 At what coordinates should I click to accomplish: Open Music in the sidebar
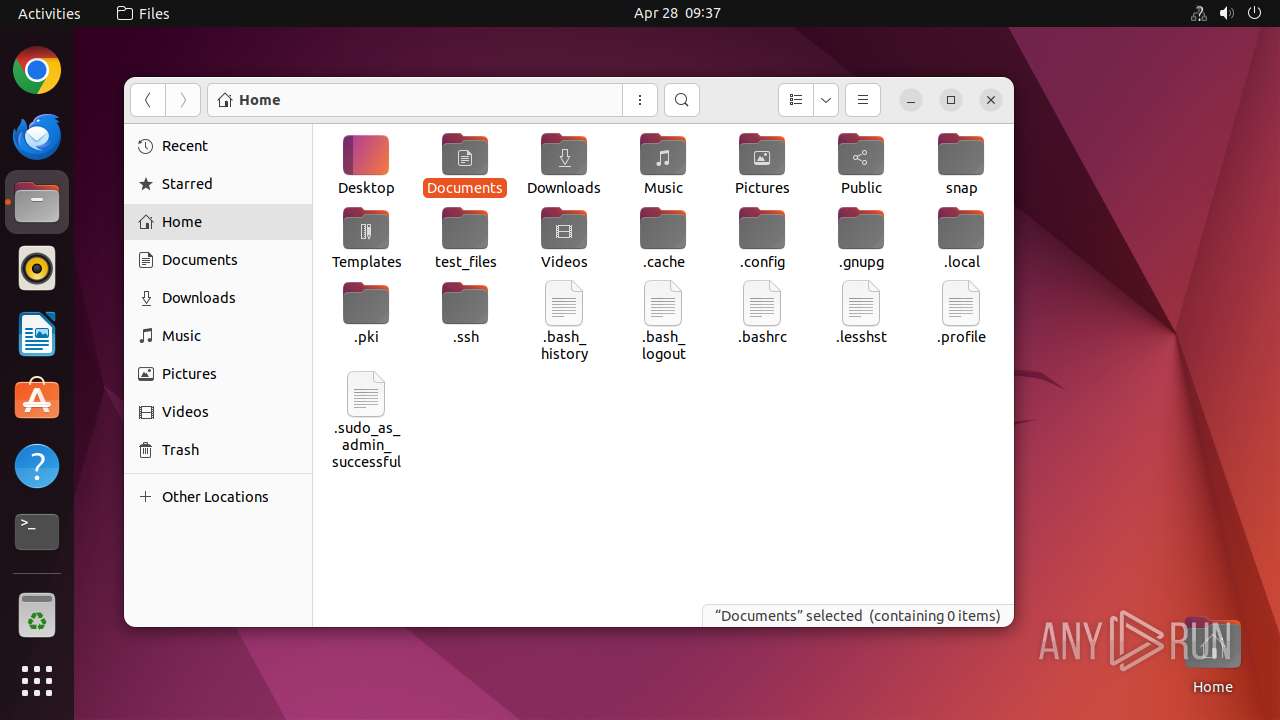tap(218, 336)
